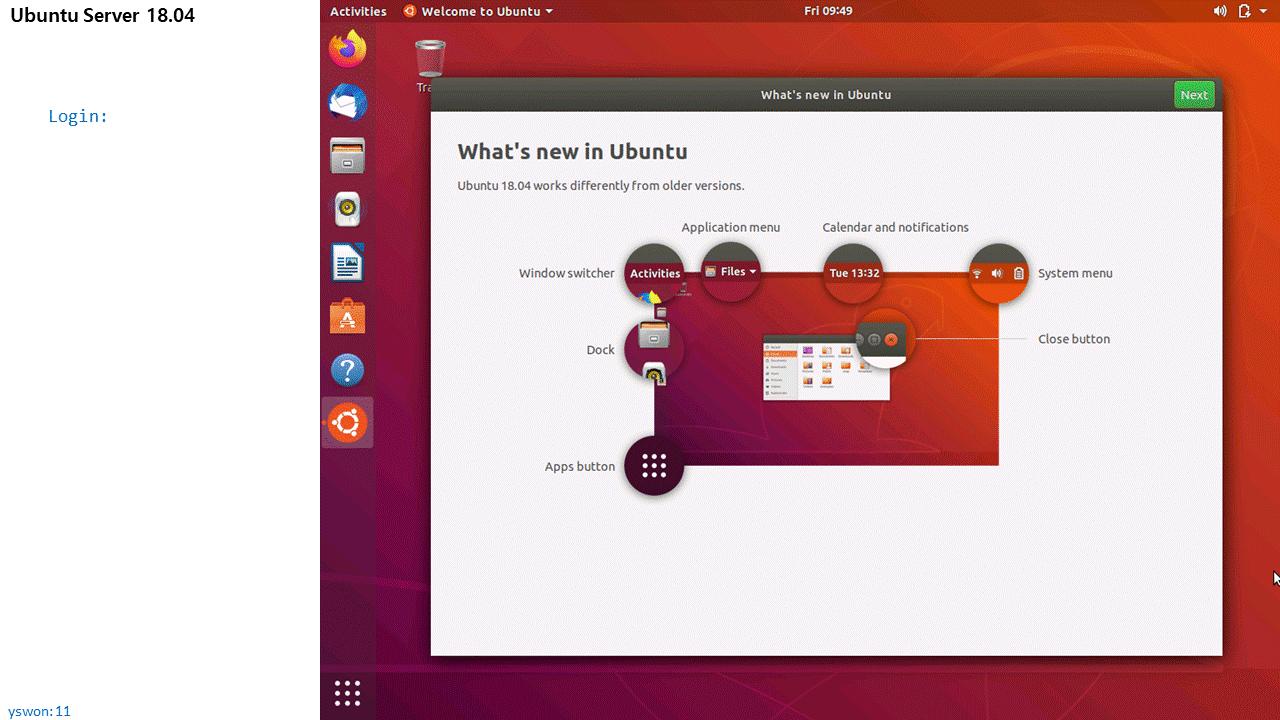The width and height of the screenshot is (1280, 720).
Task: Click the Activities circle in the diagram
Action: click(654, 273)
